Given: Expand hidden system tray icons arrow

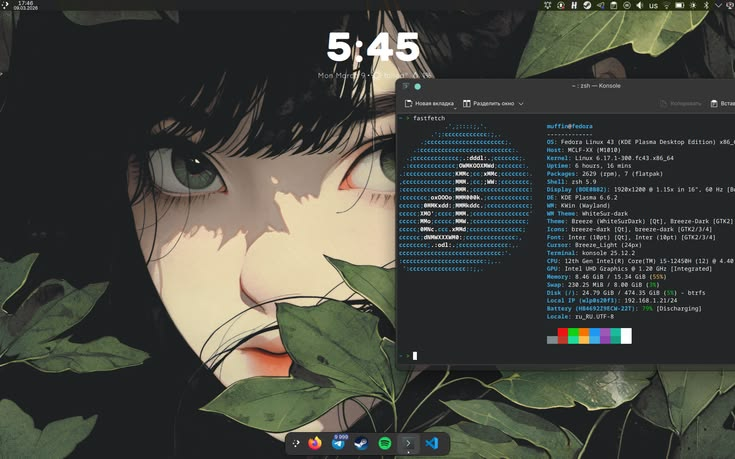Looking at the screenshot, I should [x=719, y=5].
